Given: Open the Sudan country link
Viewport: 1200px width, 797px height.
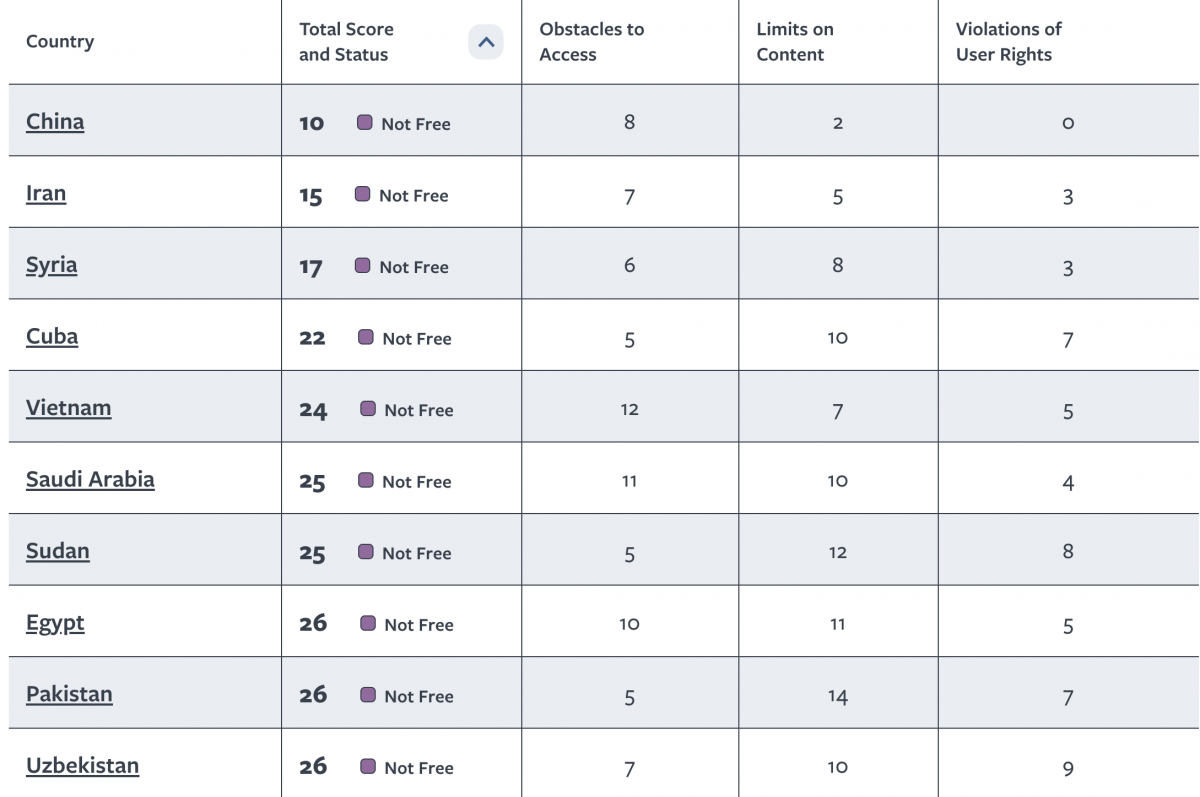Looking at the screenshot, I should (x=58, y=551).
